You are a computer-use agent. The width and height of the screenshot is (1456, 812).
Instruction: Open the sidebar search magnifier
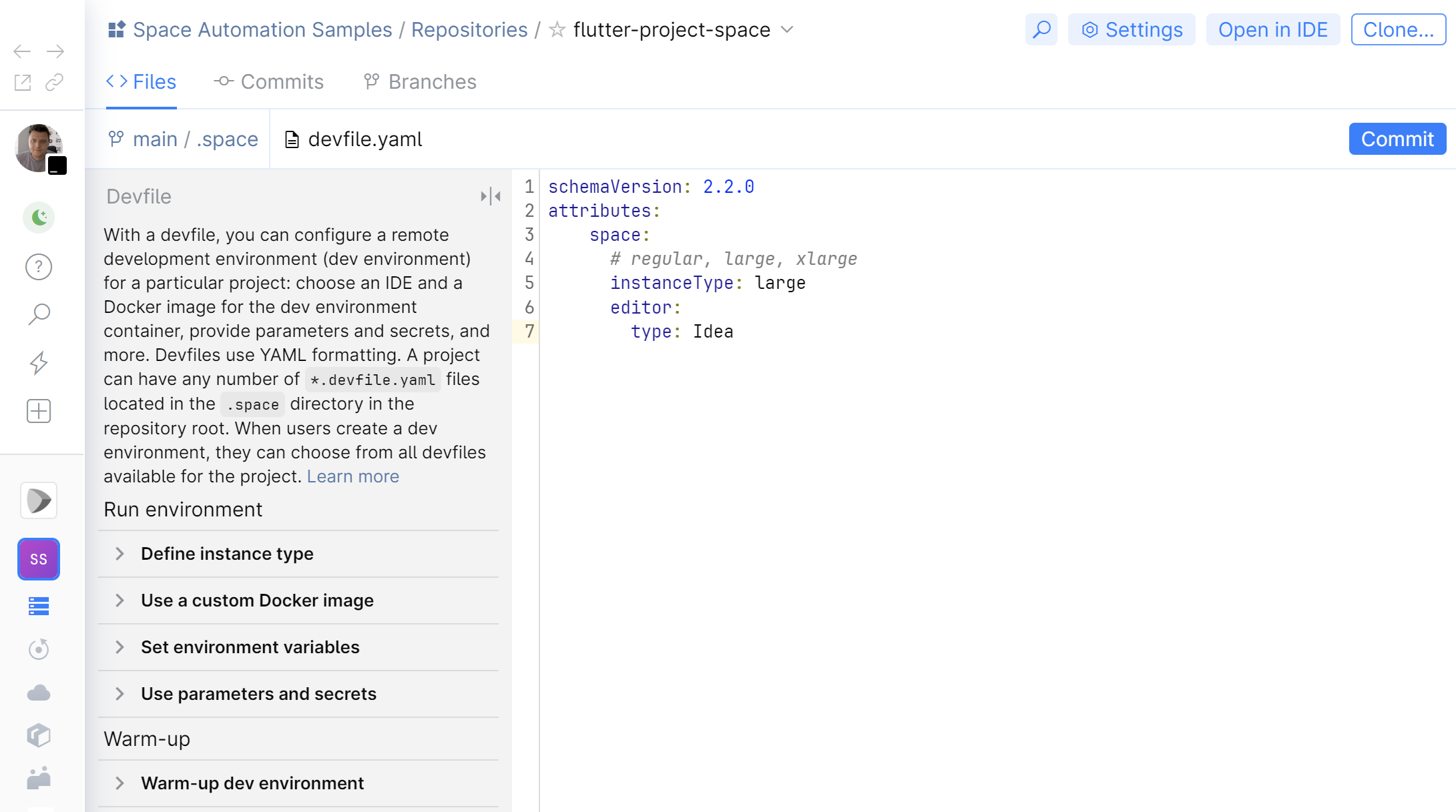point(39,314)
